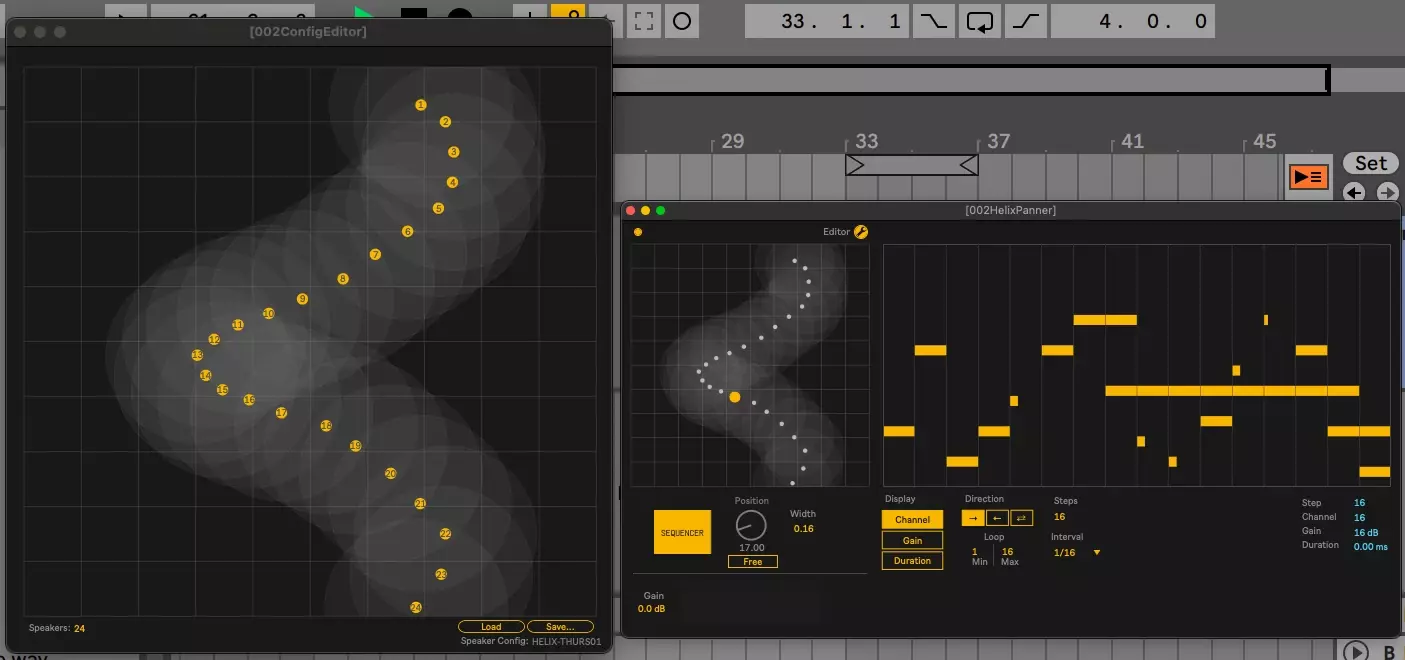
Task: Open the Interval 1/16 dropdown
Action: pyautogui.click(x=1076, y=552)
